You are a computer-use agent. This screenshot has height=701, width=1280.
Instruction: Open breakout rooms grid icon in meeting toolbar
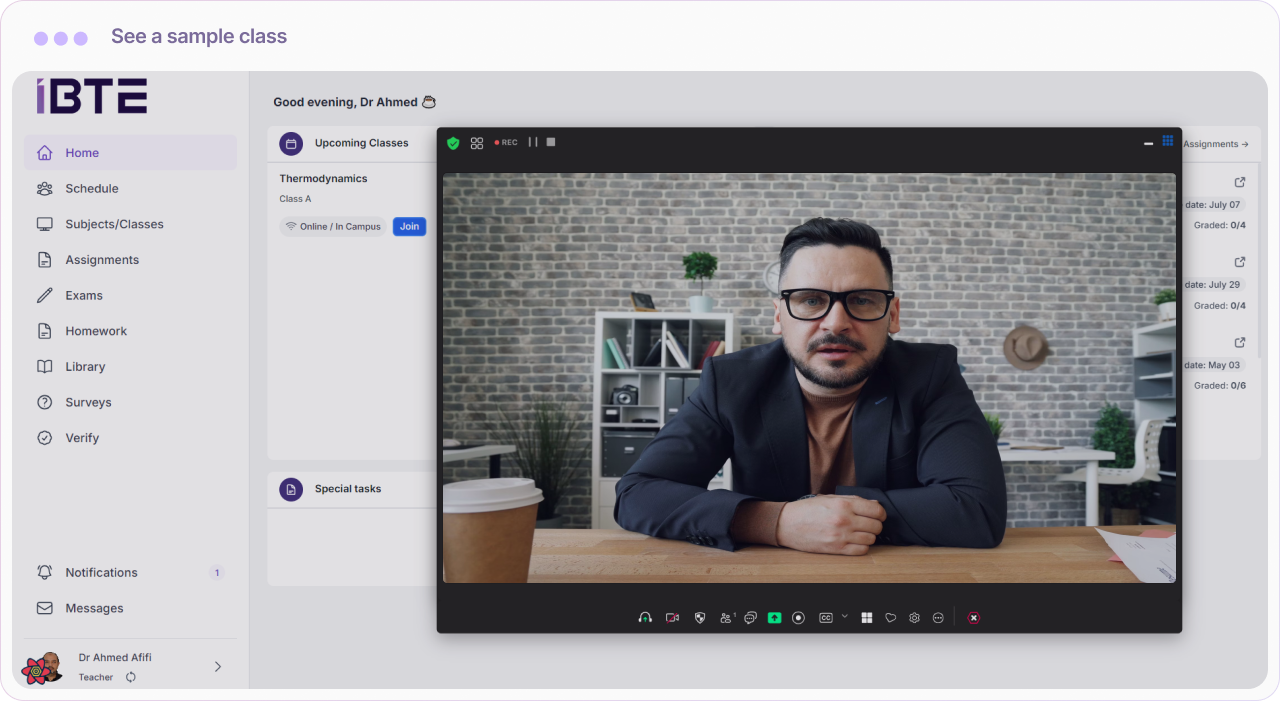867,618
